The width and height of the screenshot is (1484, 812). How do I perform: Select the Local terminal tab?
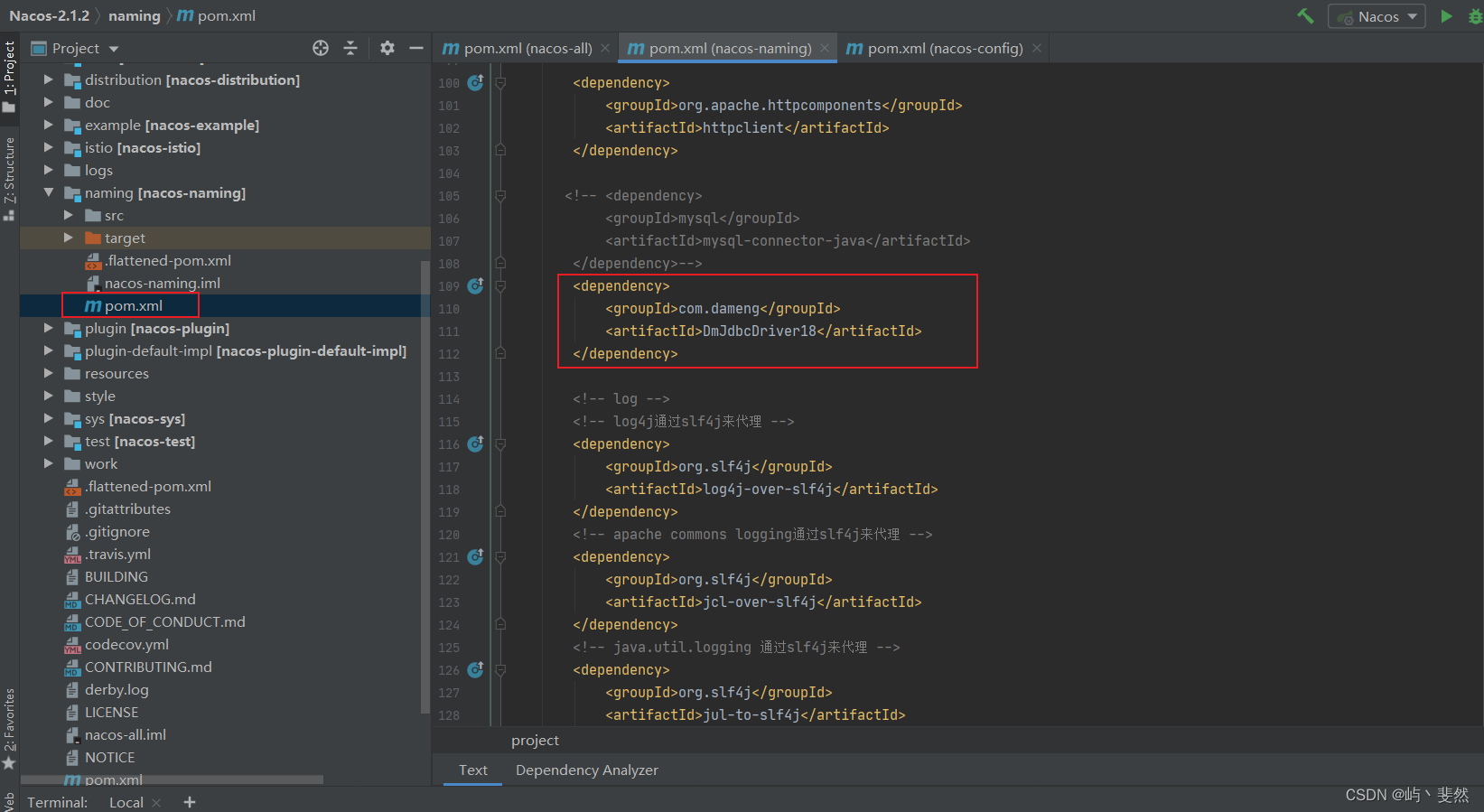pos(126,802)
